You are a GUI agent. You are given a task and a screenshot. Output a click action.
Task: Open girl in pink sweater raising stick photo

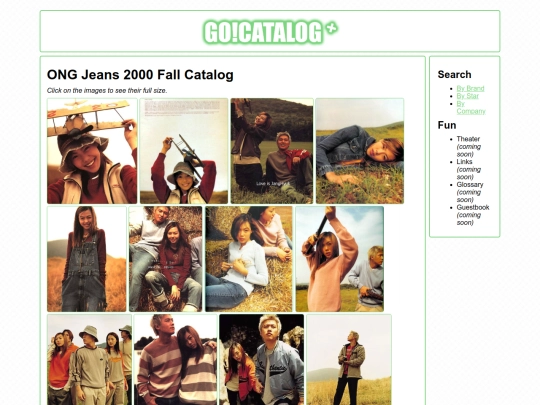[340, 259]
